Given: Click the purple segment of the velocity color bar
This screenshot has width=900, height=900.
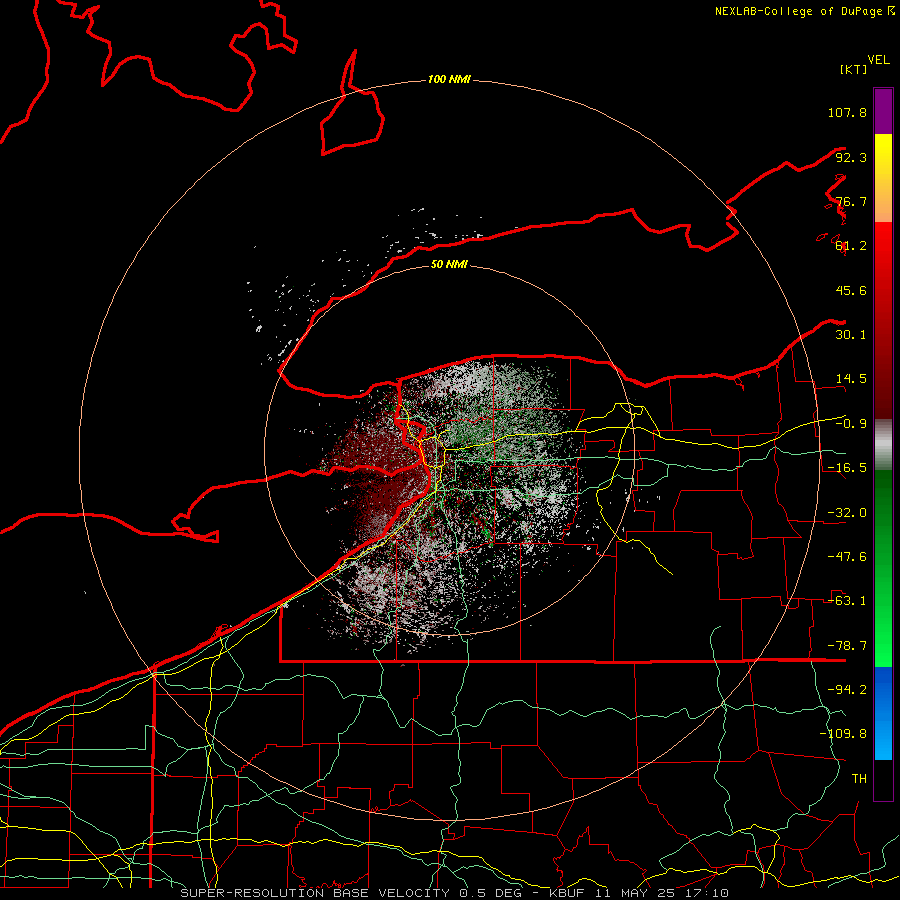Looking at the screenshot, I should (883, 111).
